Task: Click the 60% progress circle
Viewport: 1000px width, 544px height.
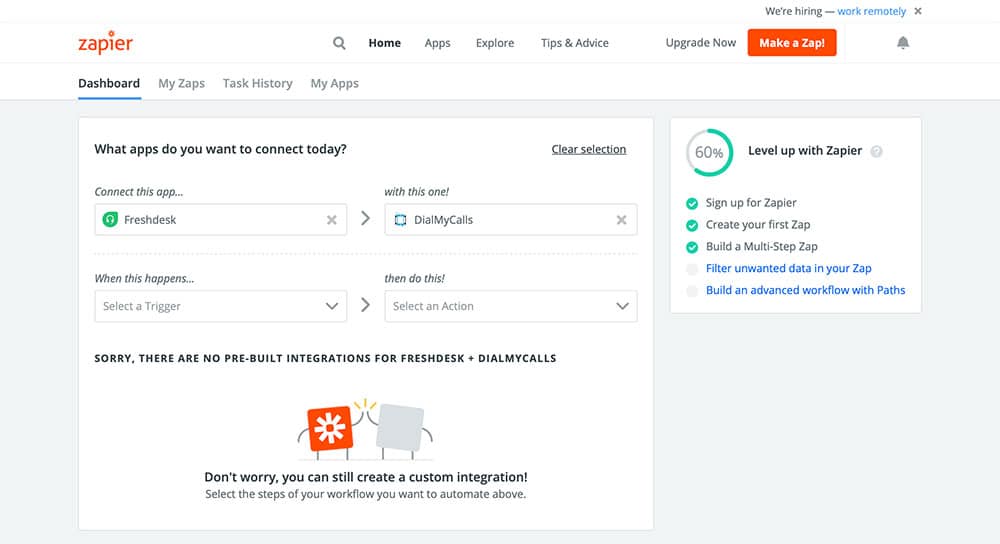Action: pyautogui.click(x=709, y=153)
